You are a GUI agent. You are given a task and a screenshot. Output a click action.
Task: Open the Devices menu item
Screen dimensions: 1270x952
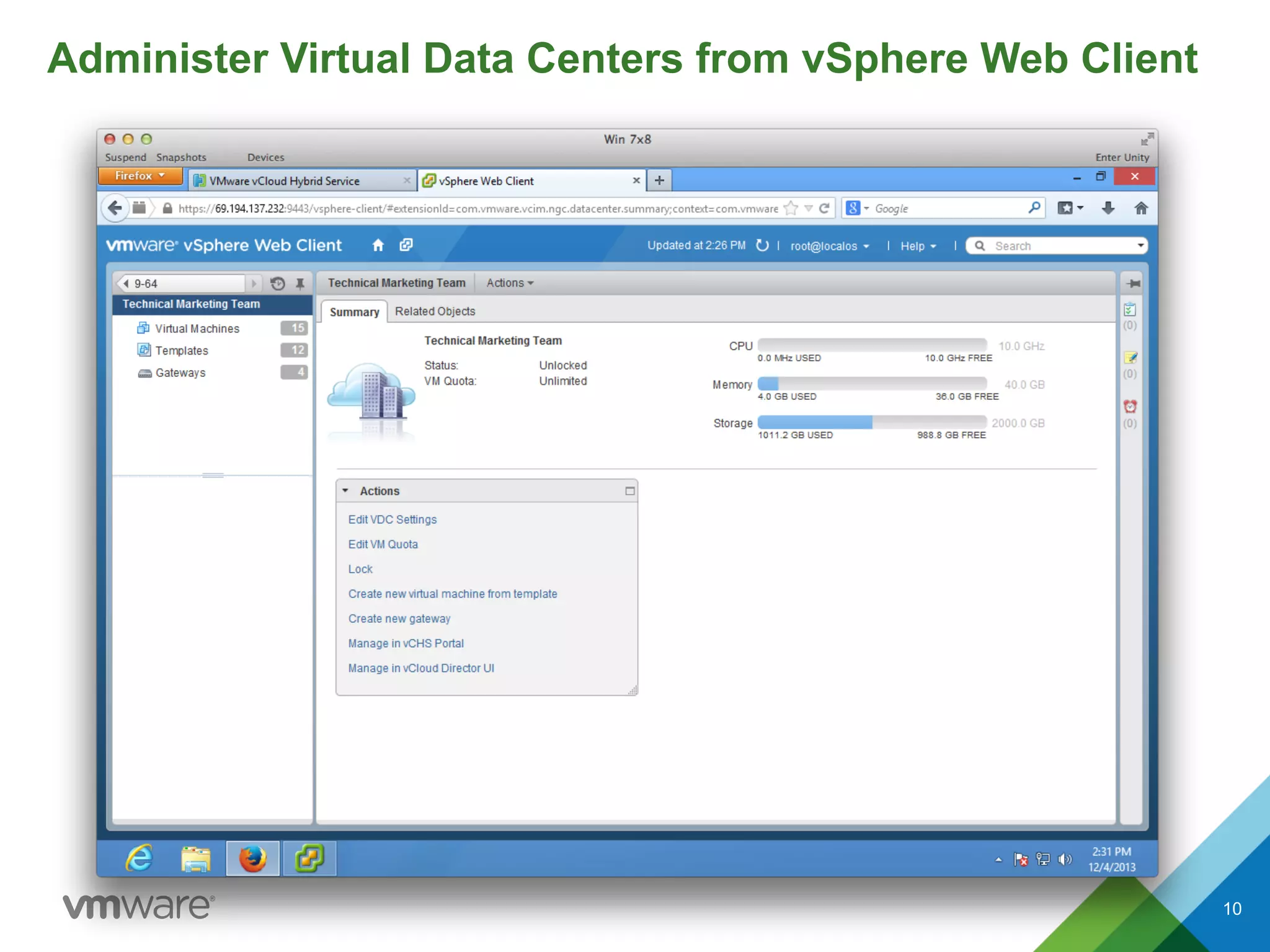tap(265, 157)
